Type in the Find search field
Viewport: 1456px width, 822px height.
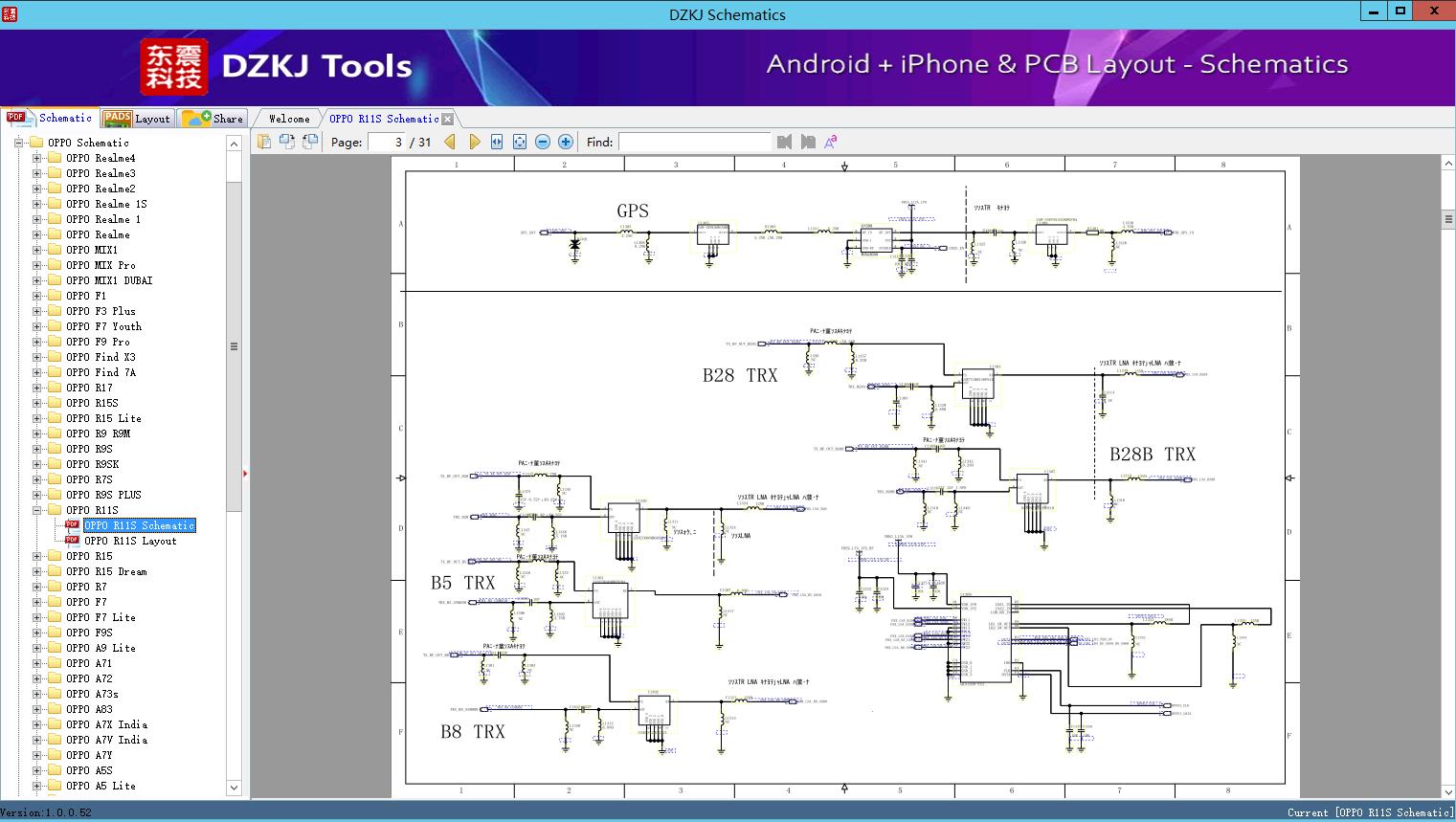tap(694, 142)
